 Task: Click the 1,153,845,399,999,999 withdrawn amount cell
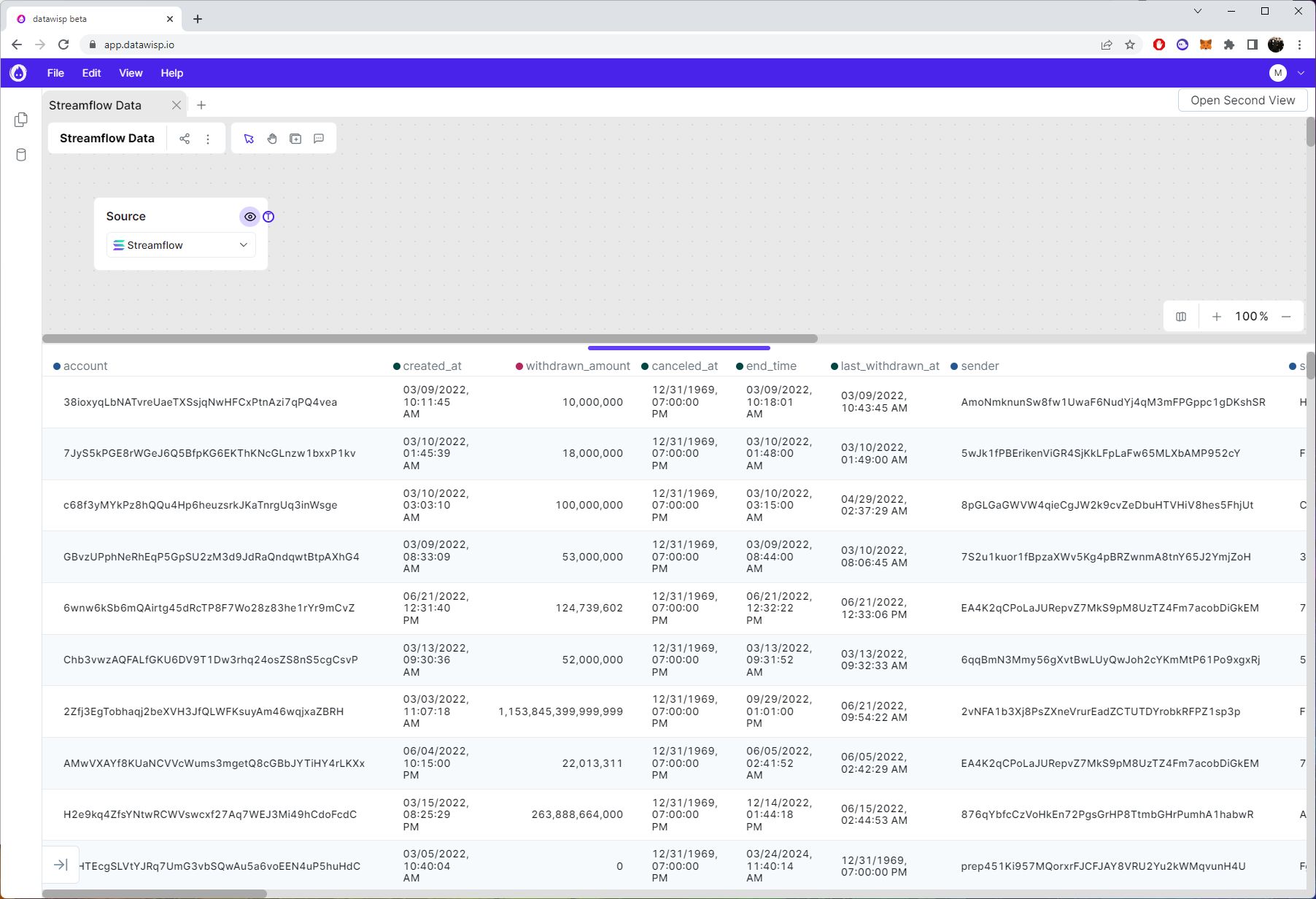coord(560,711)
